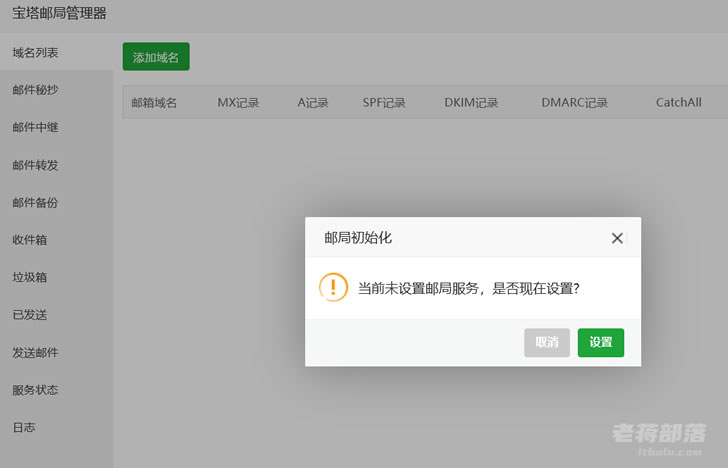Select 邮件秘抄 from the sidebar
728x468 pixels.
[x=57, y=90]
